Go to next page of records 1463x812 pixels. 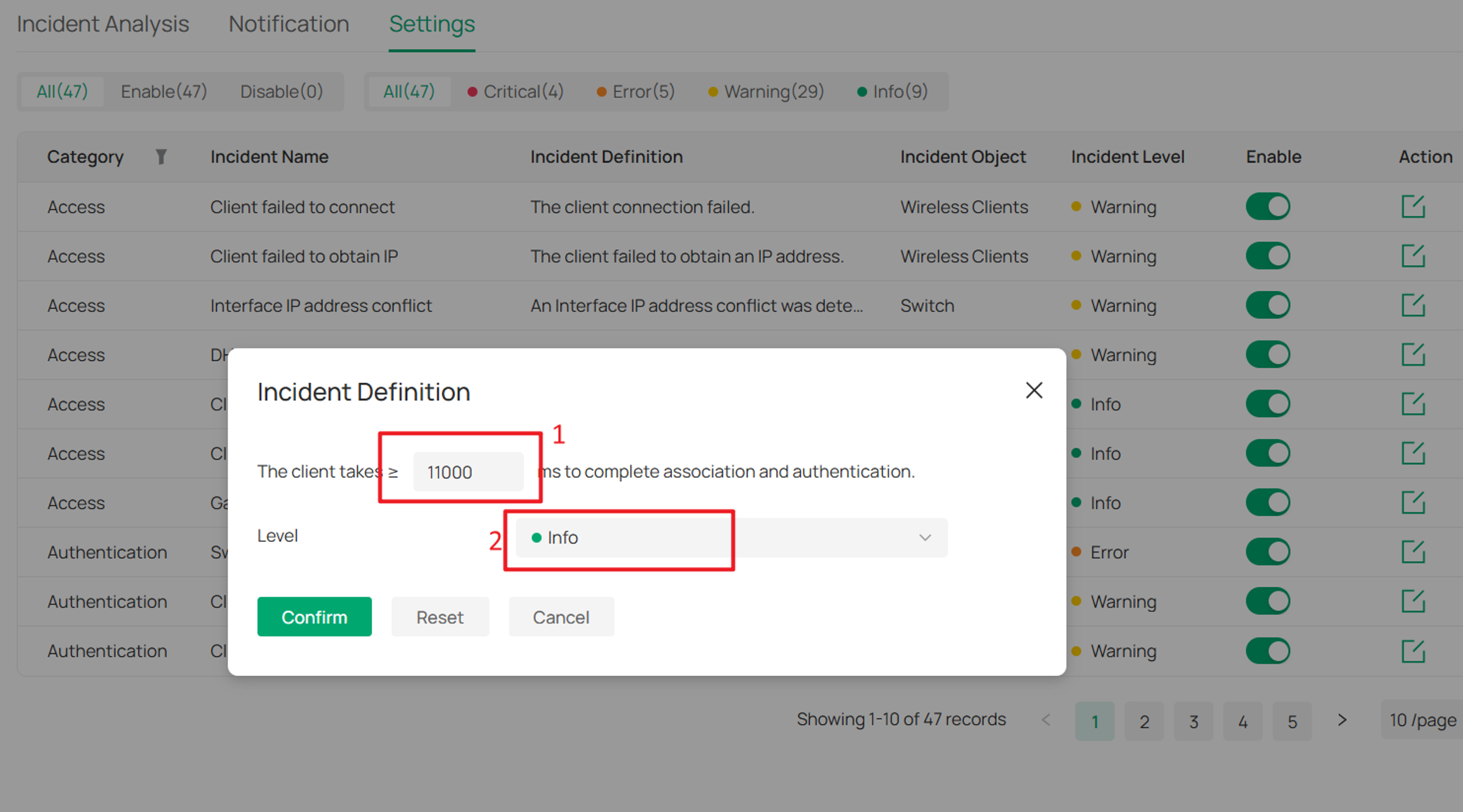pos(1342,720)
